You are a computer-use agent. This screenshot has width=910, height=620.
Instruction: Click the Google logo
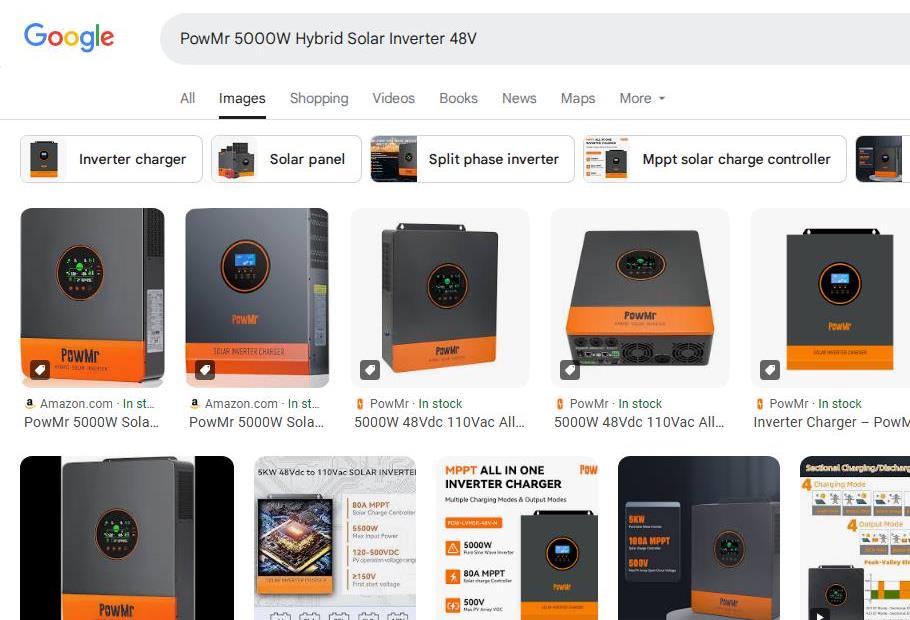68,38
